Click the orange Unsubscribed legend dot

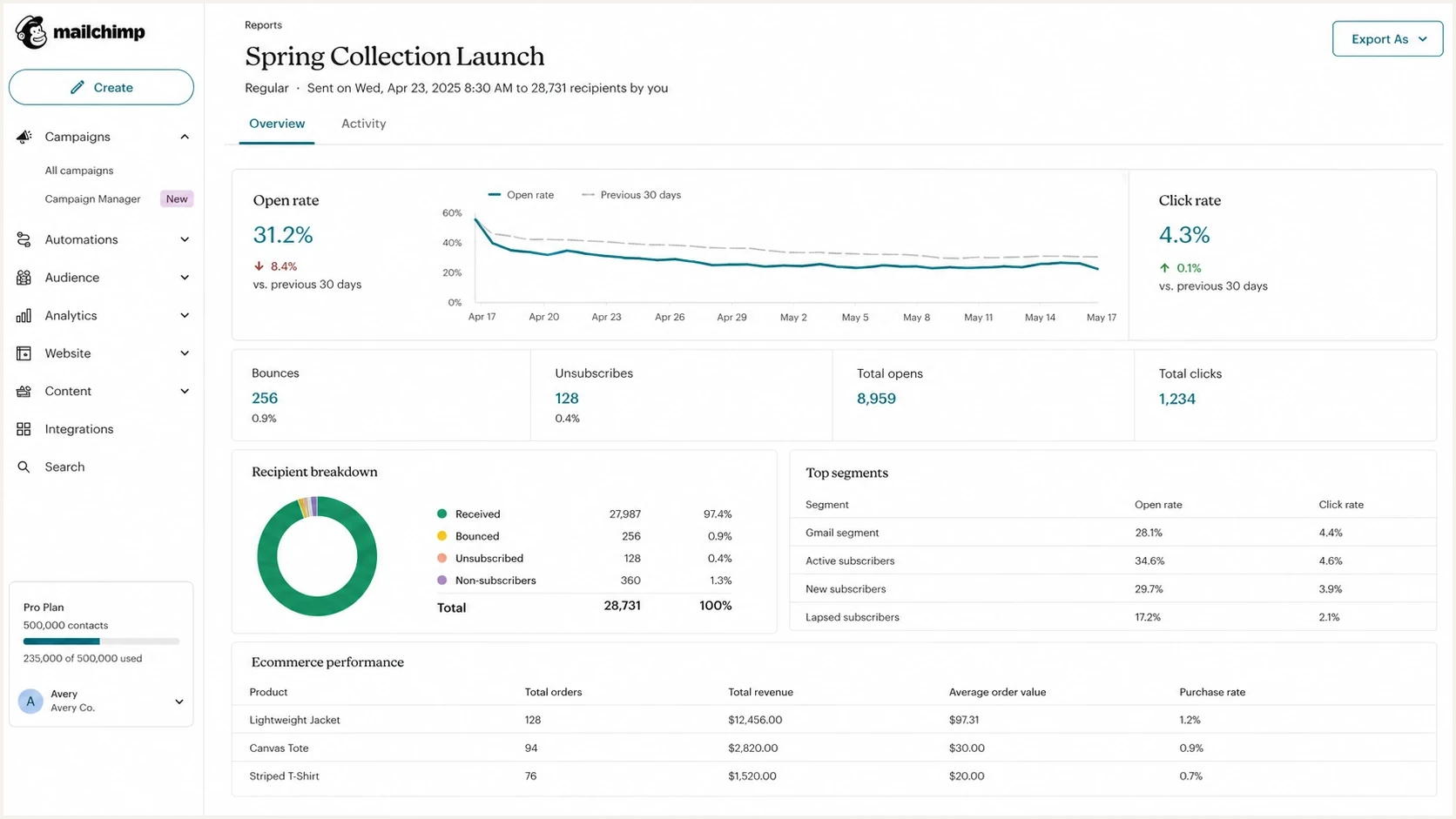(442, 558)
